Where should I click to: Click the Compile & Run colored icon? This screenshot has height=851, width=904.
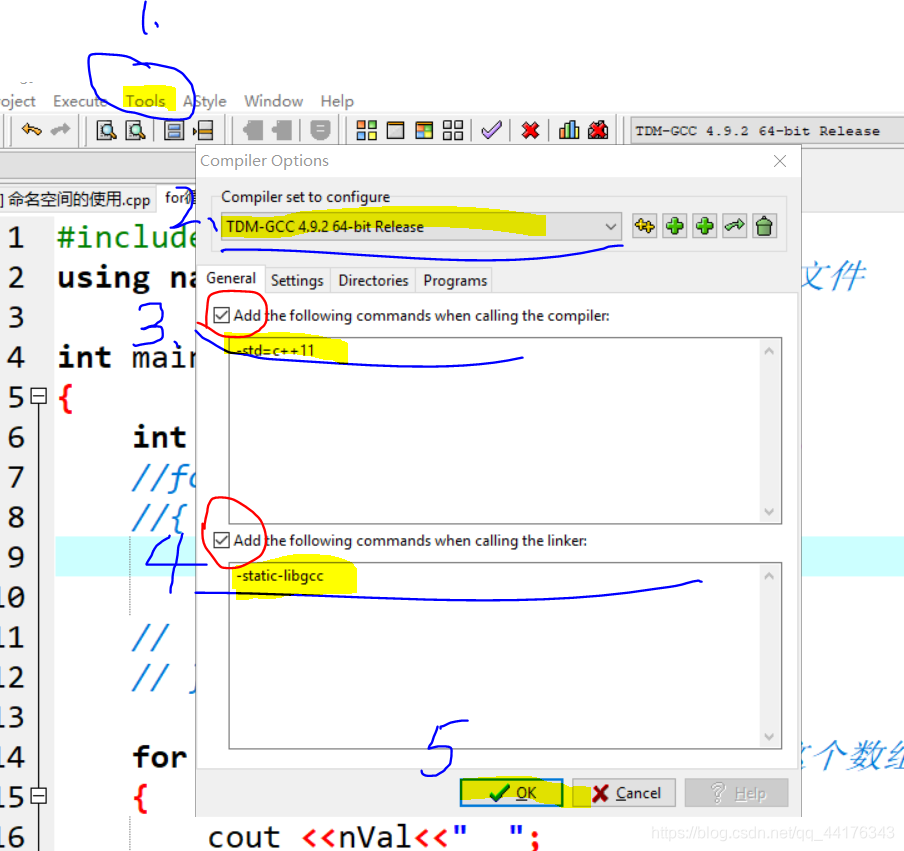click(x=424, y=130)
